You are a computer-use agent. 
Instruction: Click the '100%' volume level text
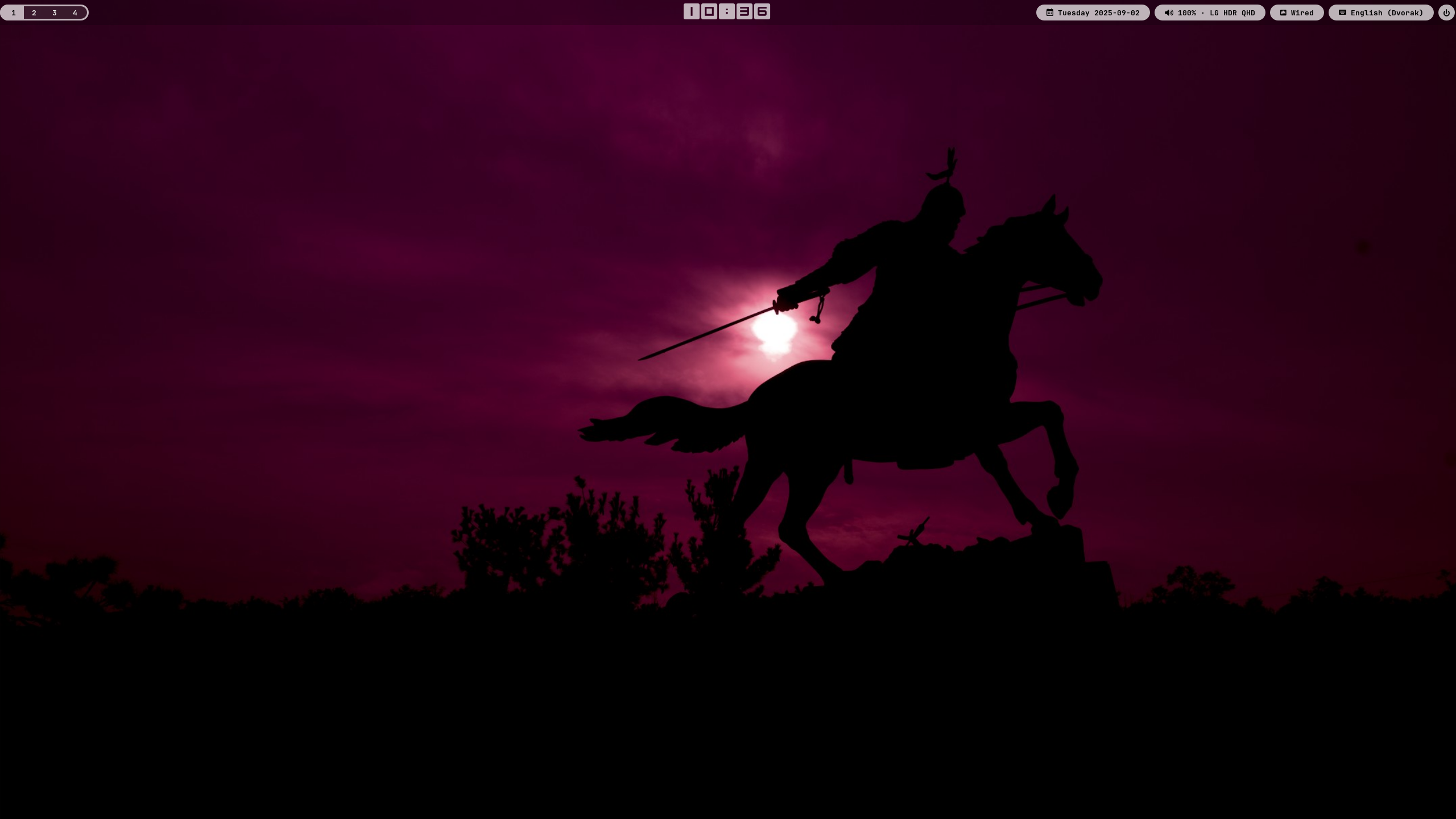coord(1186,13)
